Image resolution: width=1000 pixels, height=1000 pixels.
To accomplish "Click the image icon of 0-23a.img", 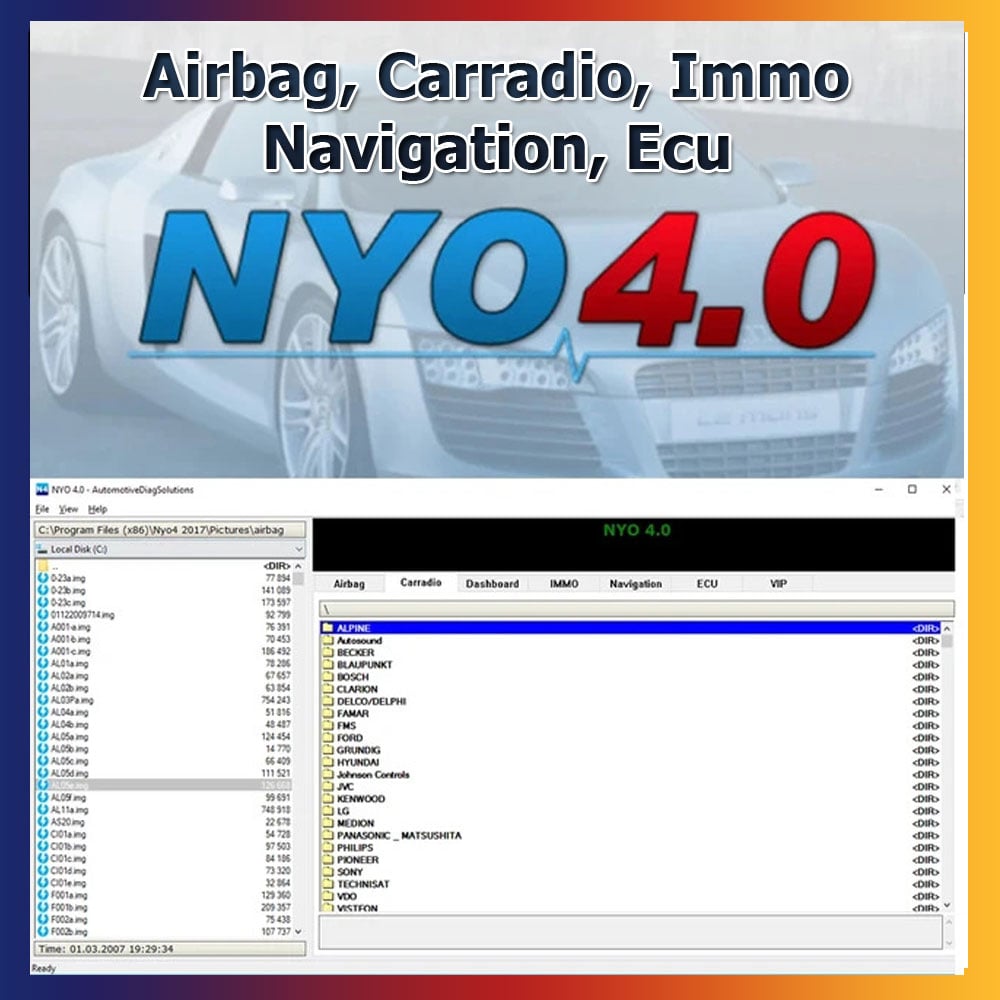I will [43, 578].
